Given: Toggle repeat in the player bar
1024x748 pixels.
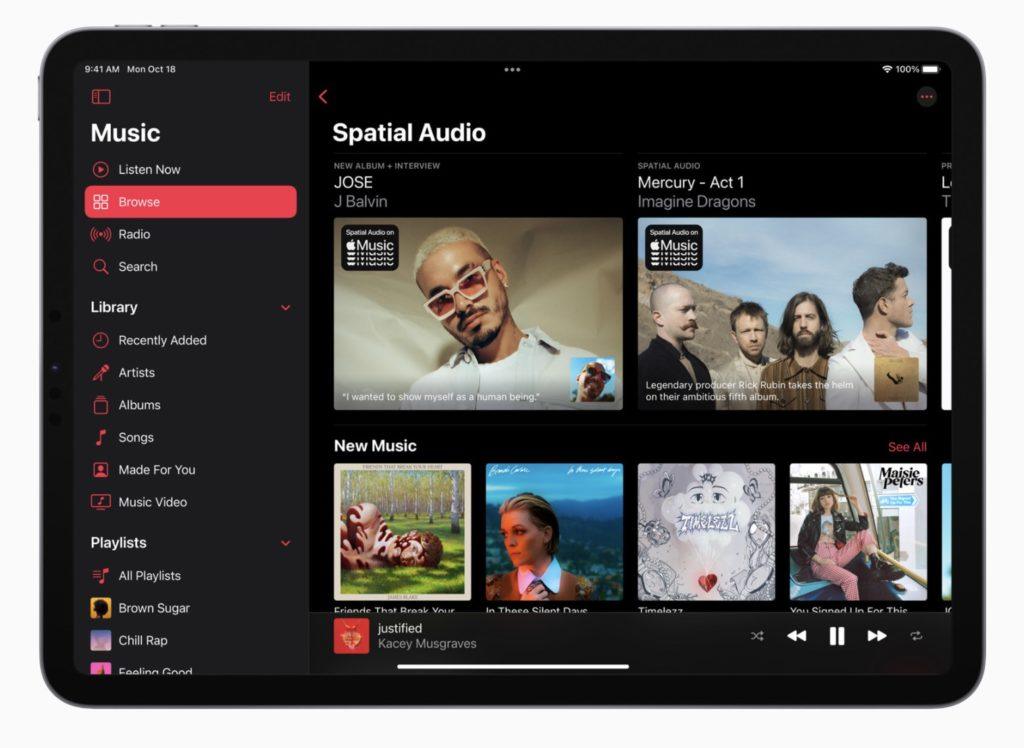Looking at the screenshot, I should tap(916, 636).
